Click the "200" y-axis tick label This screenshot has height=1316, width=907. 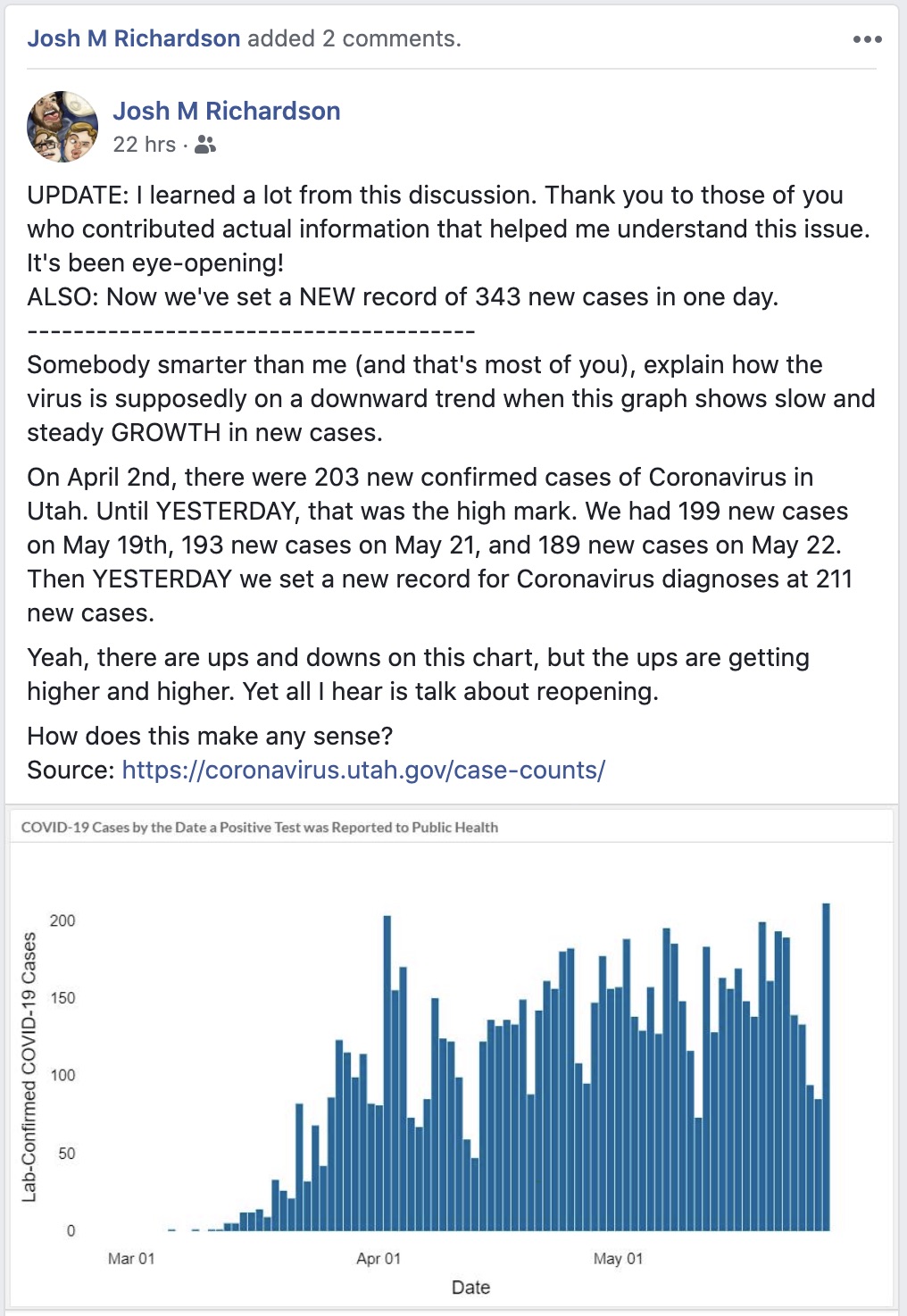coord(62,920)
